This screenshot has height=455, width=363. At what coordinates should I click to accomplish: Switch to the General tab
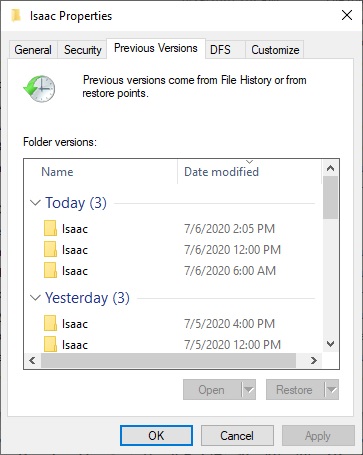[33, 50]
